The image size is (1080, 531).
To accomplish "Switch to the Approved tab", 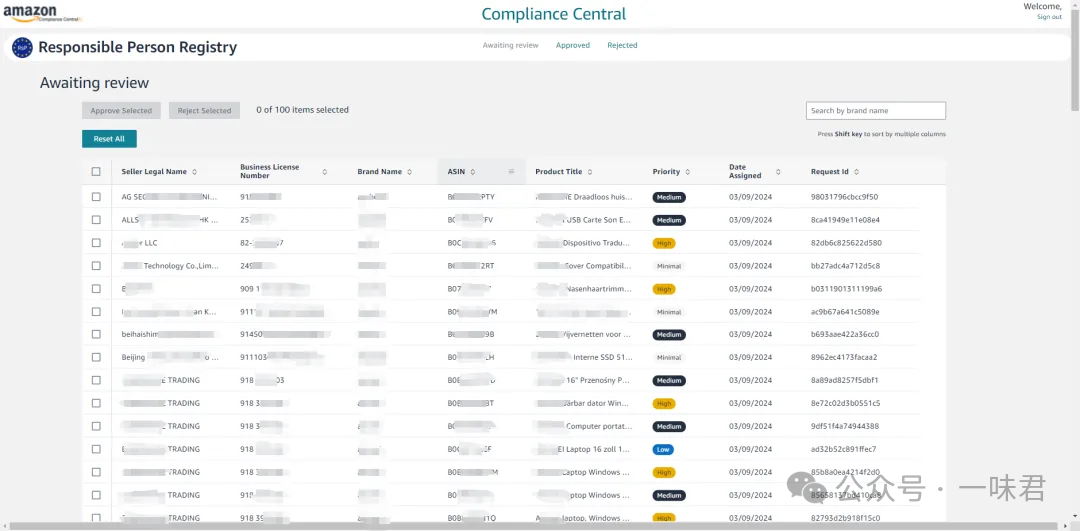I will [573, 45].
